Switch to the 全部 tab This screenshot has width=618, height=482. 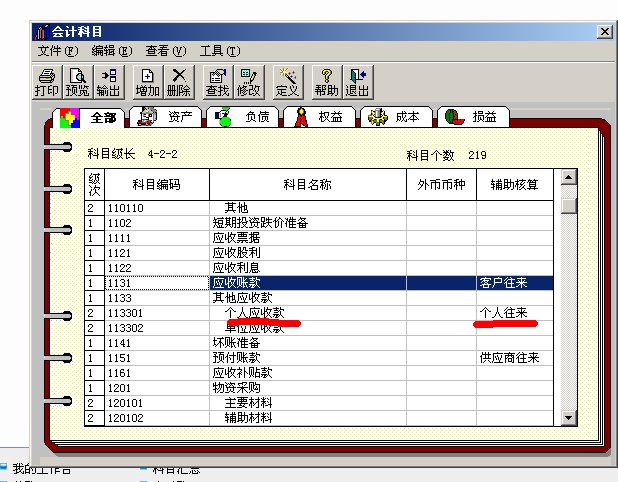(89, 117)
